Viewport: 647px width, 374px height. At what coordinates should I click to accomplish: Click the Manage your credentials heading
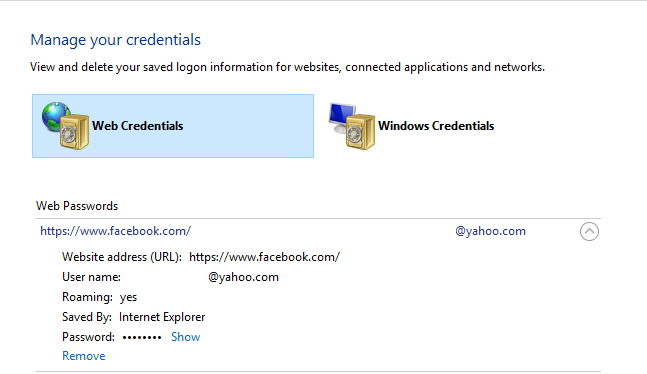[116, 40]
